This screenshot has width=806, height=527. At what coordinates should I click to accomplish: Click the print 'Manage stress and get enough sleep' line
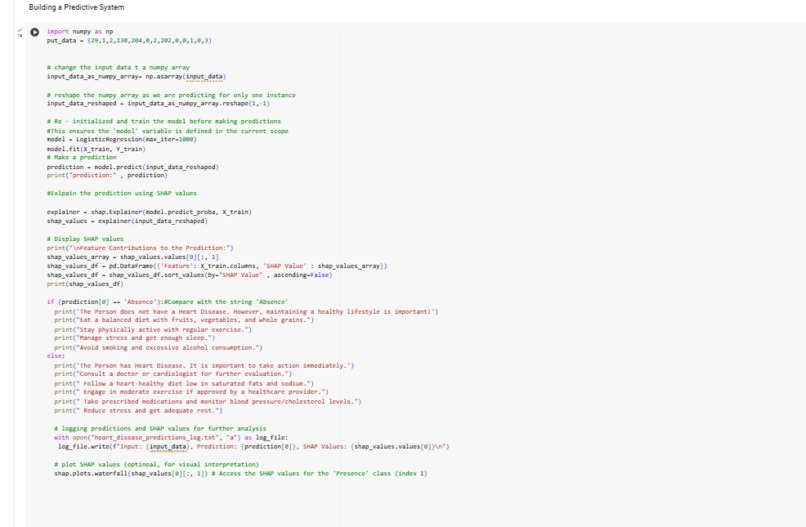pos(135,338)
